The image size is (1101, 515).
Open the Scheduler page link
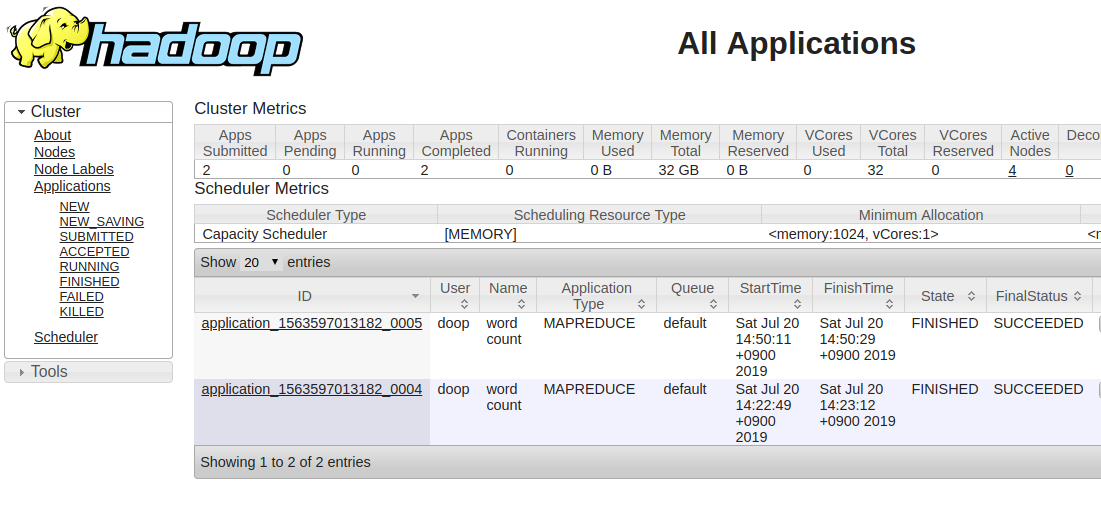66,337
